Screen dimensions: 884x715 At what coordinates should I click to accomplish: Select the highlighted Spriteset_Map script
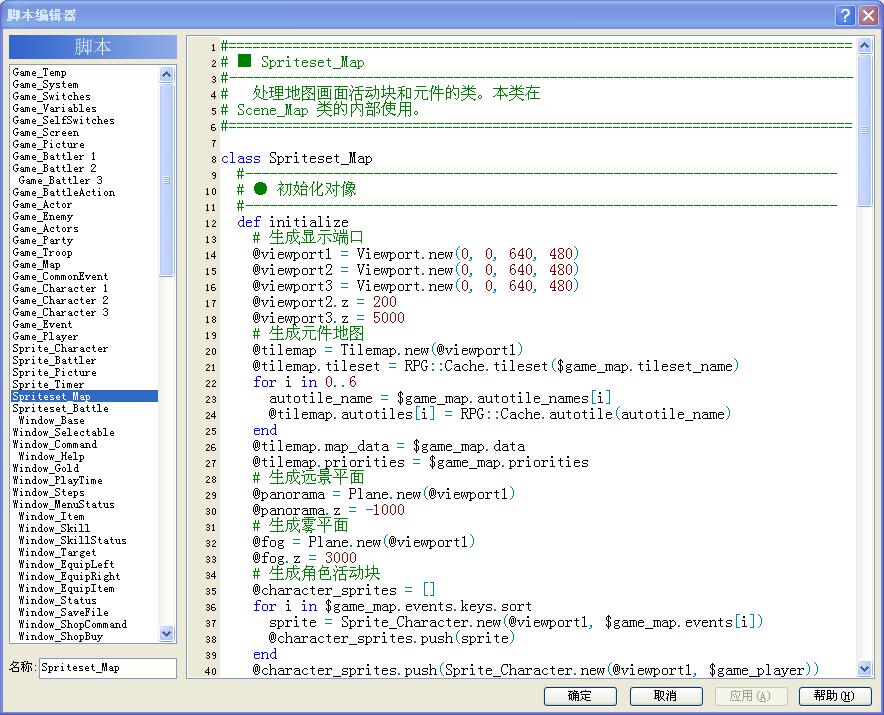(85, 396)
